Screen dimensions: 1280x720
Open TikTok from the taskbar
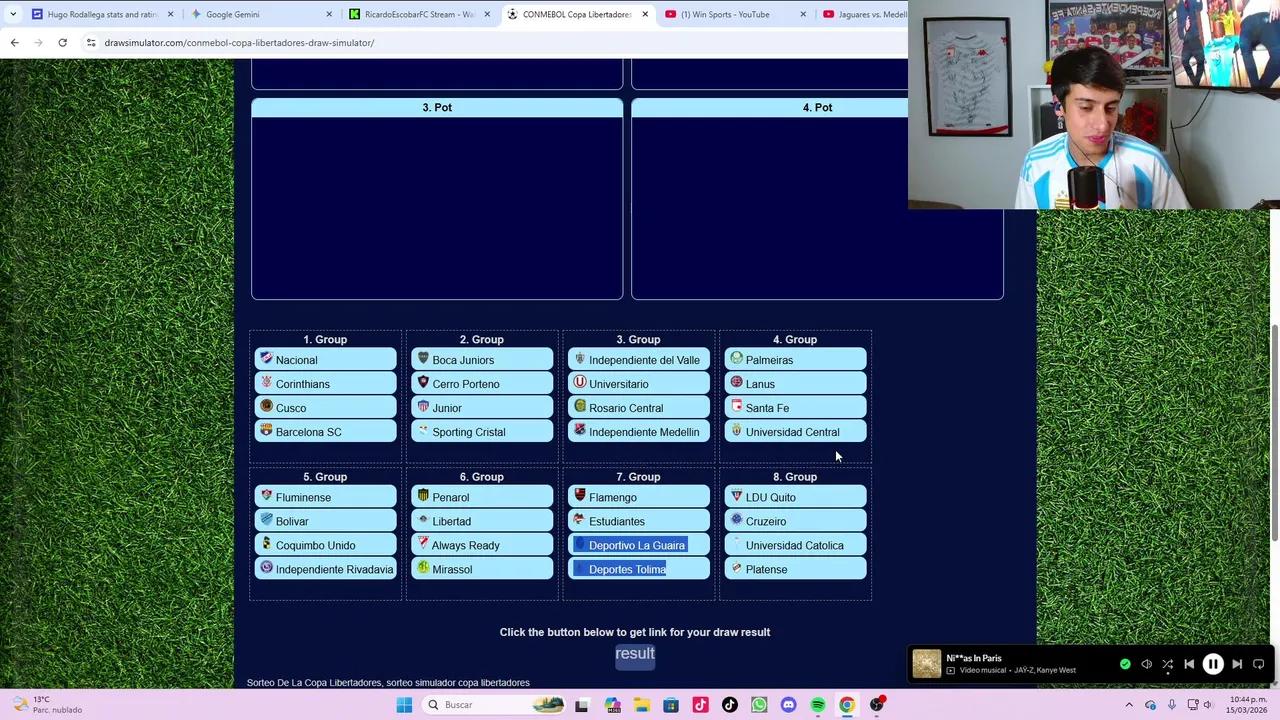pos(729,705)
